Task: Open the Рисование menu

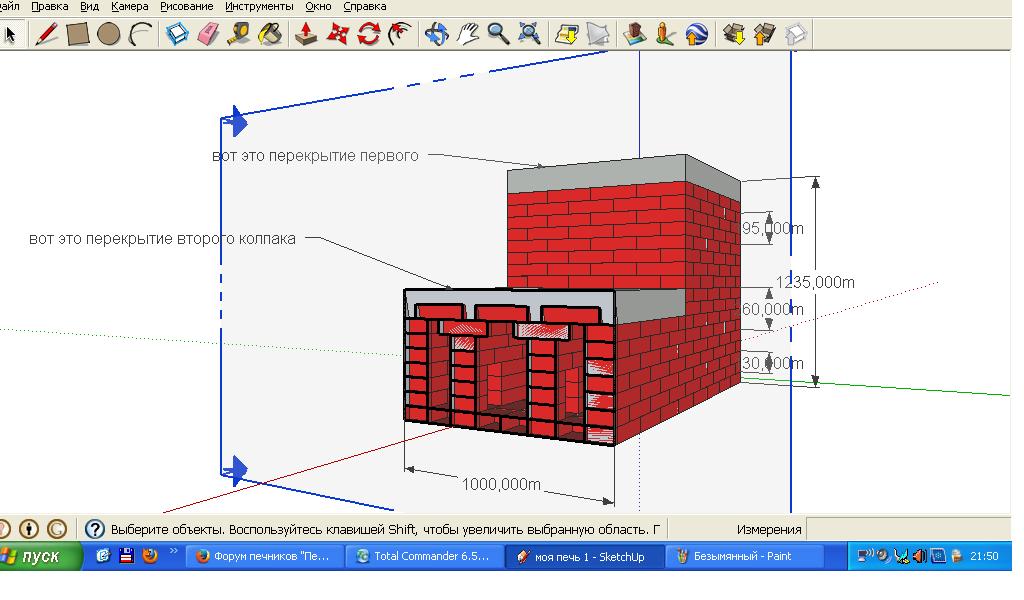Action: pos(186,6)
